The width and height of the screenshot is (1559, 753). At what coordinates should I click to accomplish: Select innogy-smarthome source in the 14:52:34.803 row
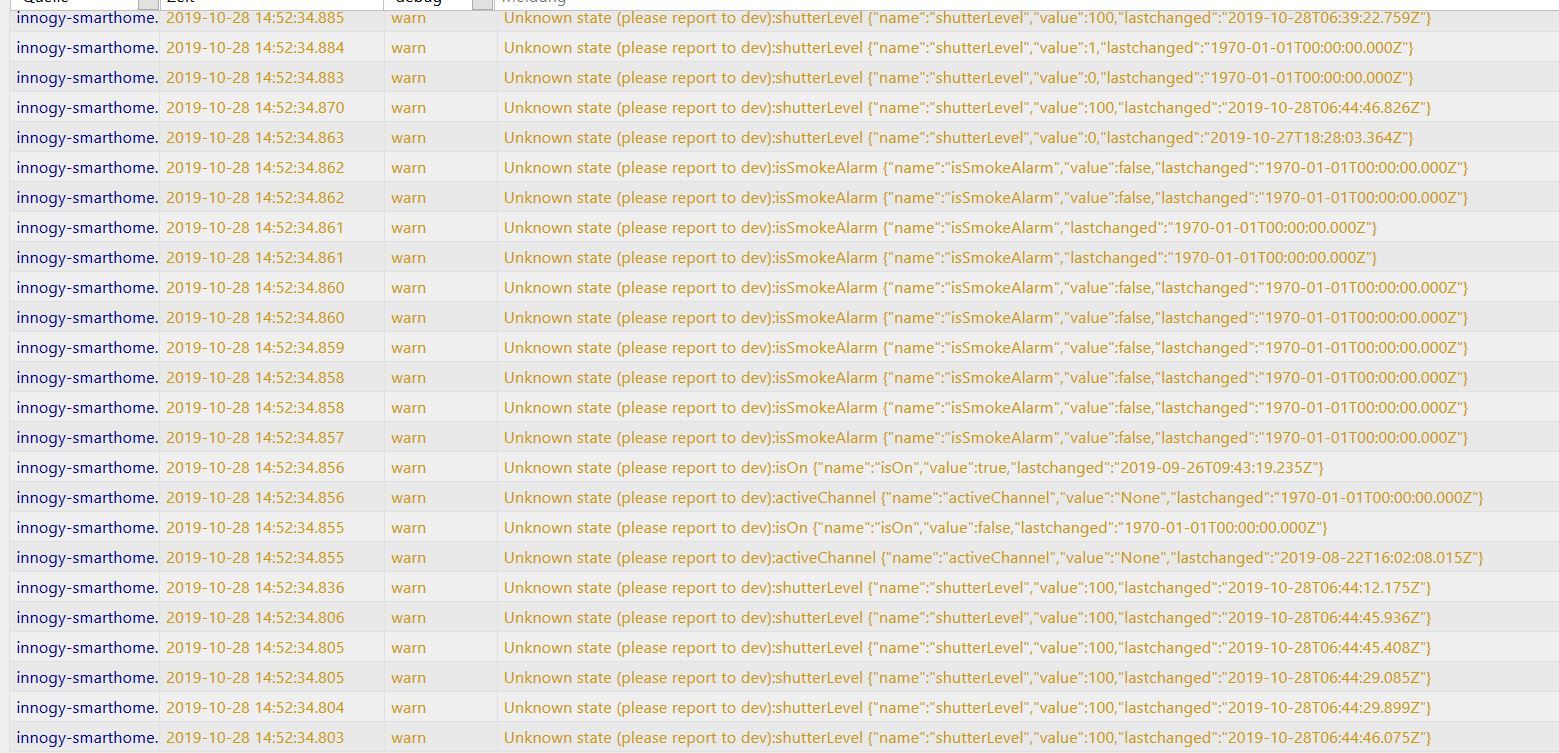tap(87, 738)
